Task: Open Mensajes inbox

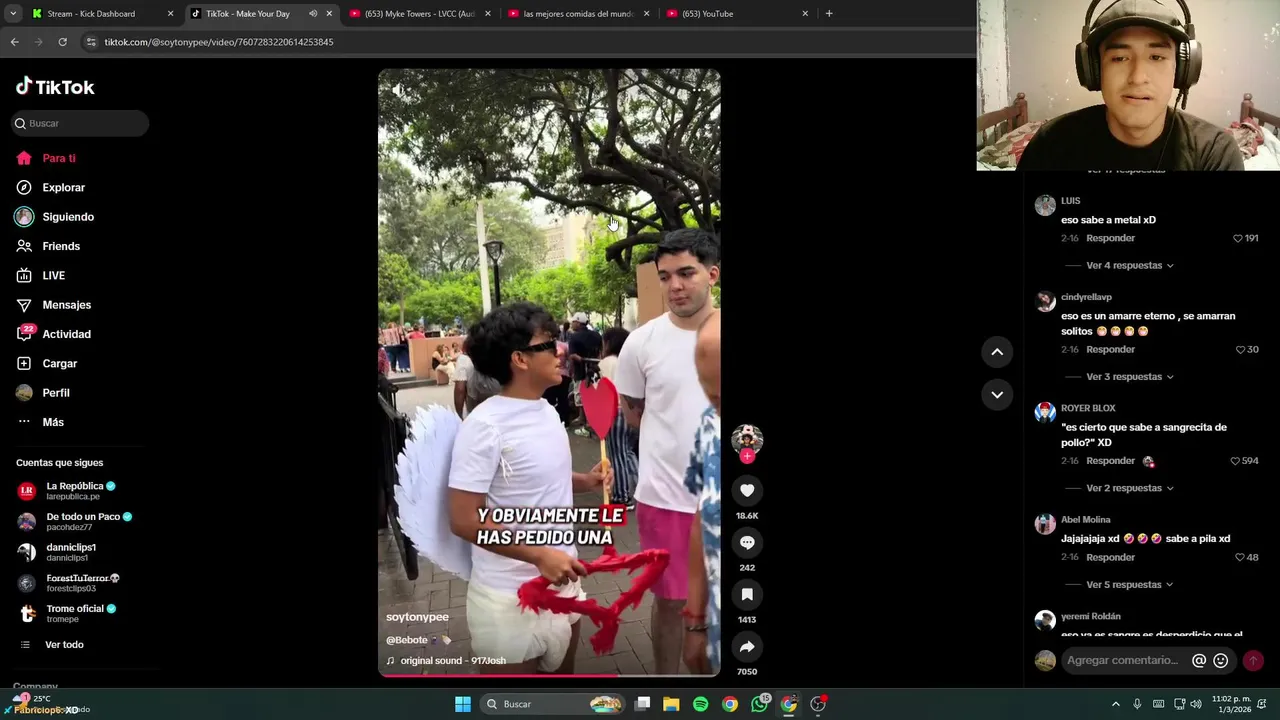Action: point(53,305)
